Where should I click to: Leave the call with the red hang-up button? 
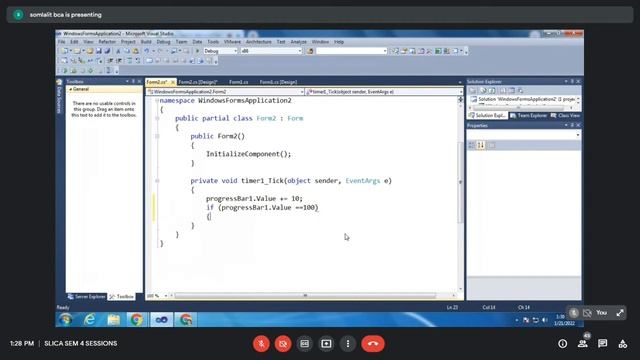[x=373, y=344]
